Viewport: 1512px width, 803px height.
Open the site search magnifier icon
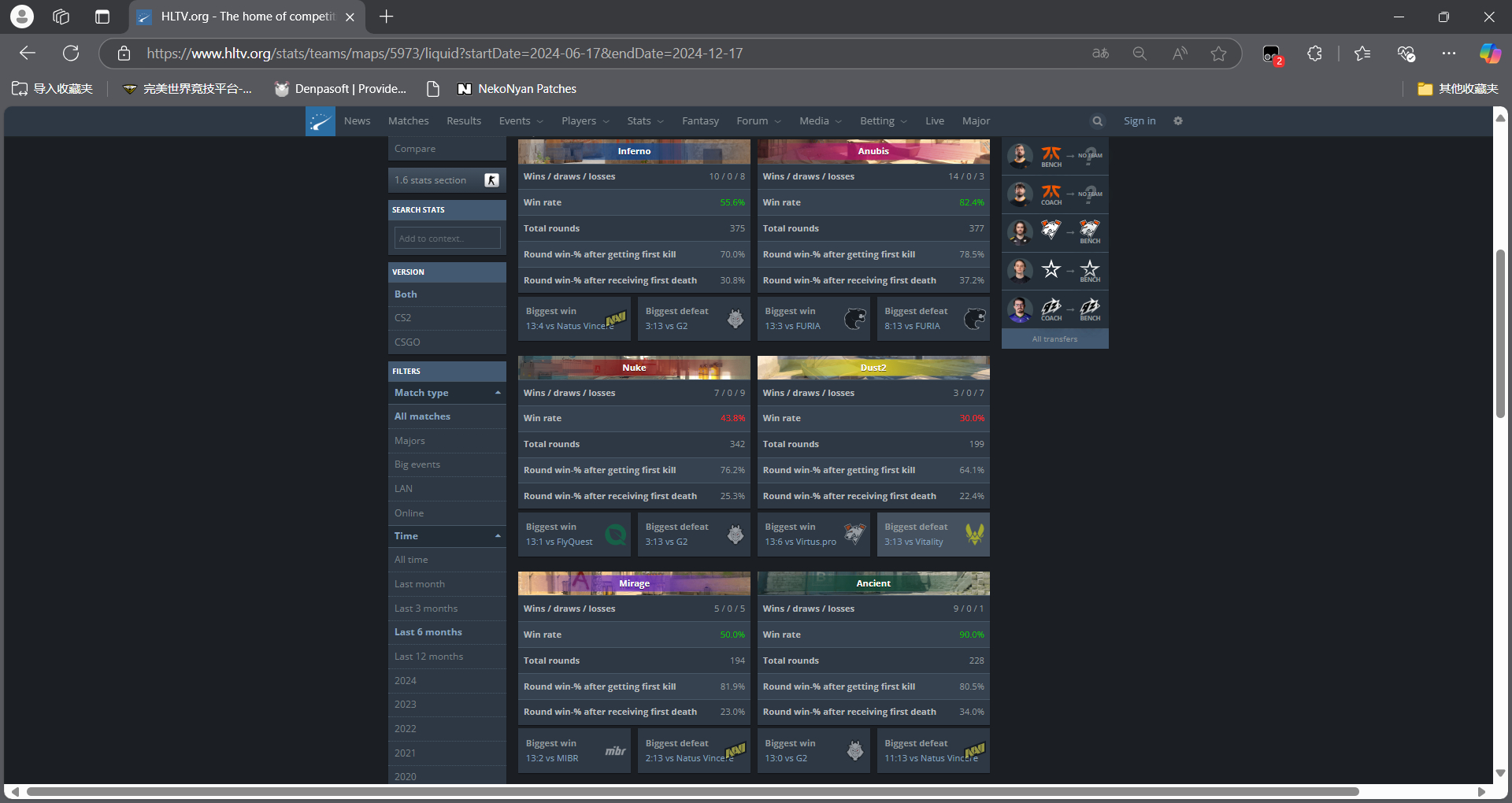[1097, 121]
